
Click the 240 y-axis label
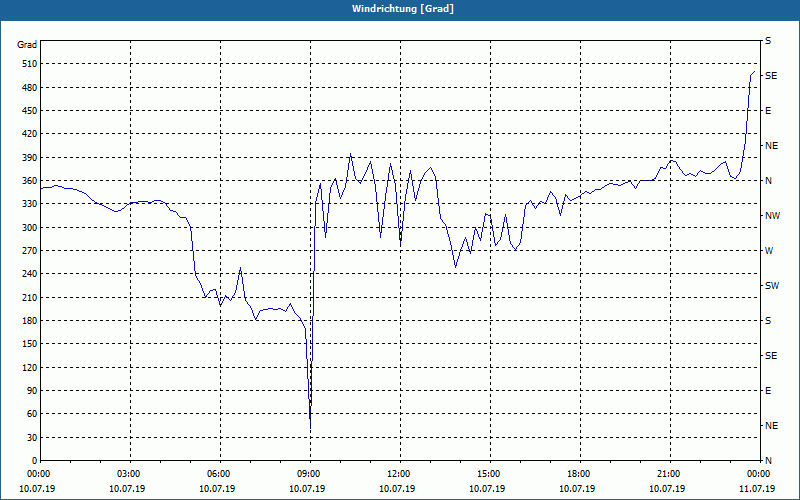pyautogui.click(x=30, y=274)
